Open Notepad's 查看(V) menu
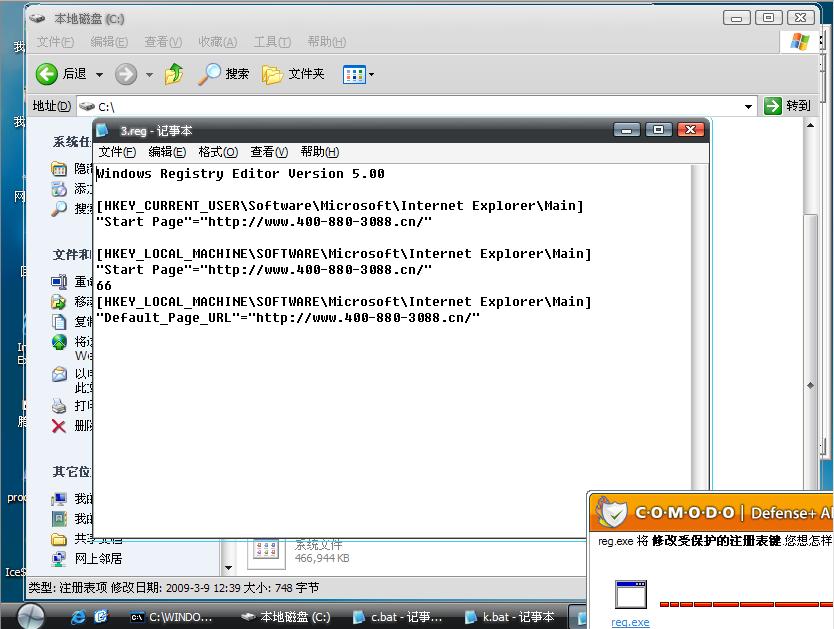 point(269,152)
